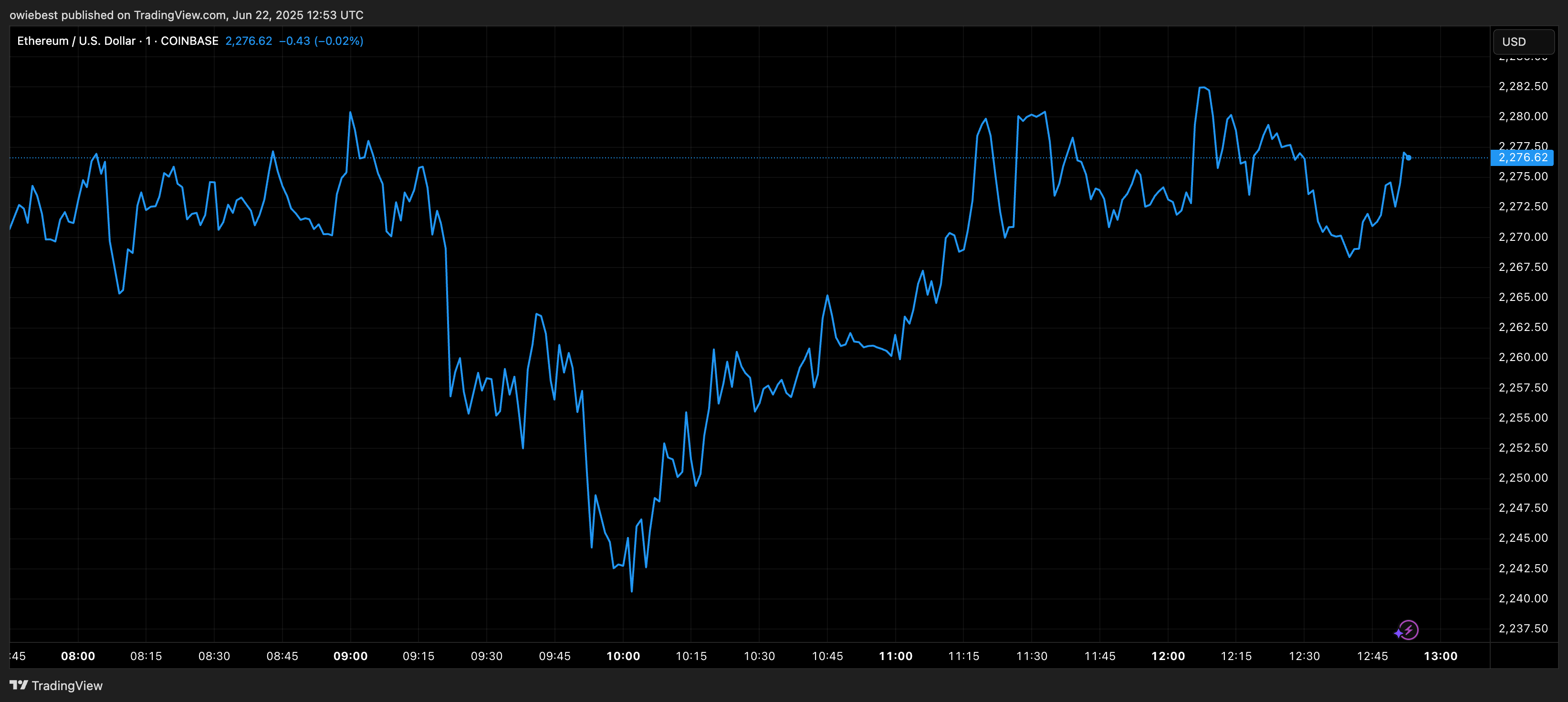Click the purple lightning bolt icon

click(1409, 630)
